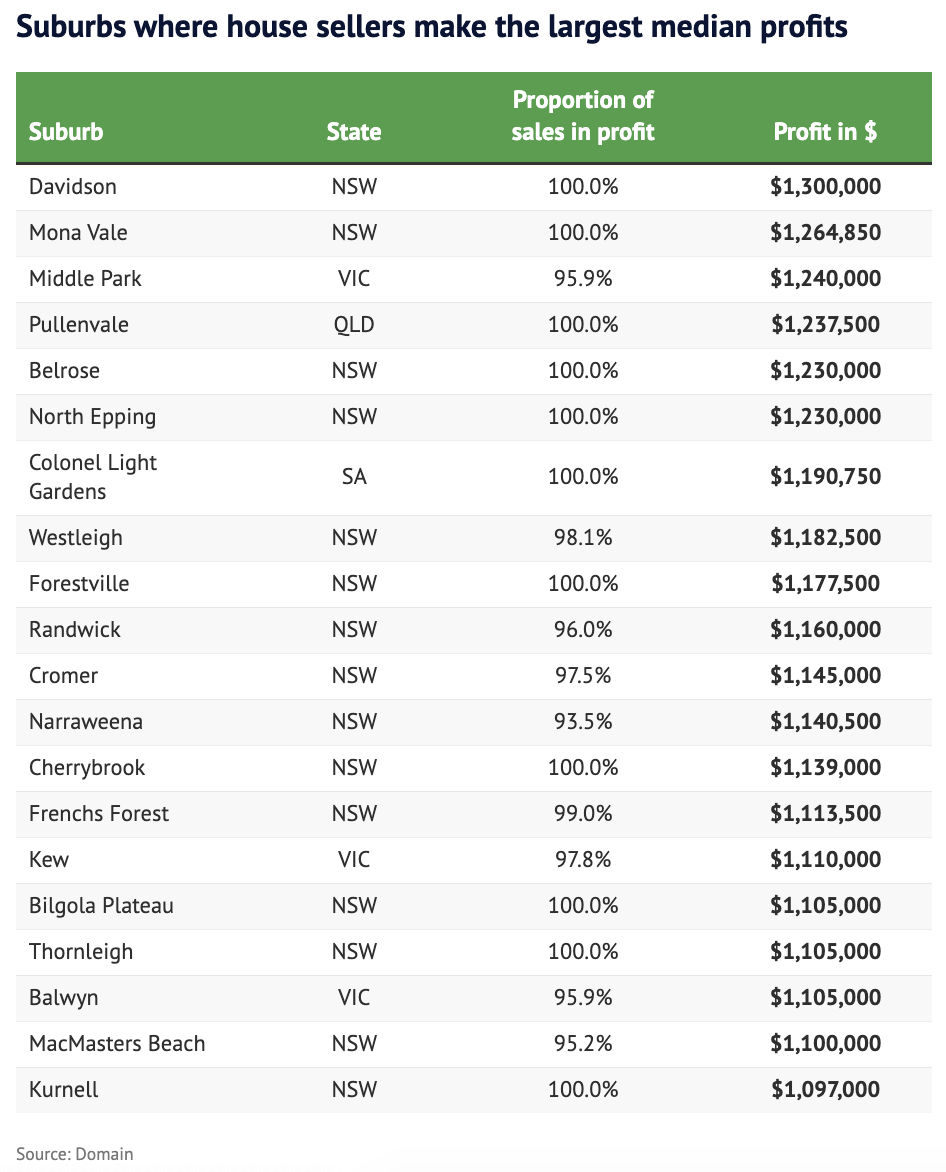This screenshot has height=1172, width=946.
Task: Click the Profit in $ column header
Action: pyautogui.click(x=825, y=131)
